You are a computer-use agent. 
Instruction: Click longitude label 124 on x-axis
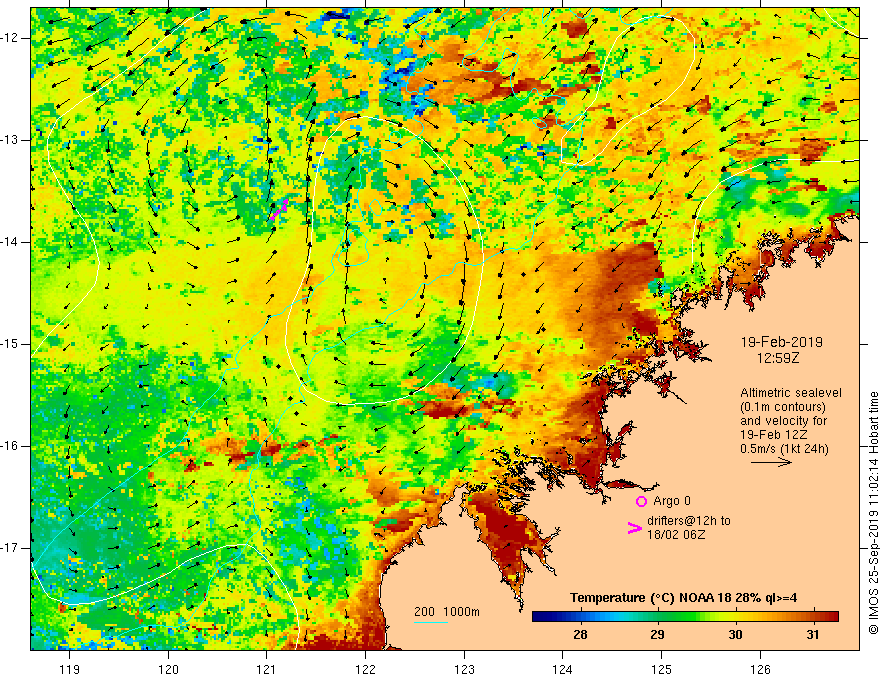click(562, 669)
